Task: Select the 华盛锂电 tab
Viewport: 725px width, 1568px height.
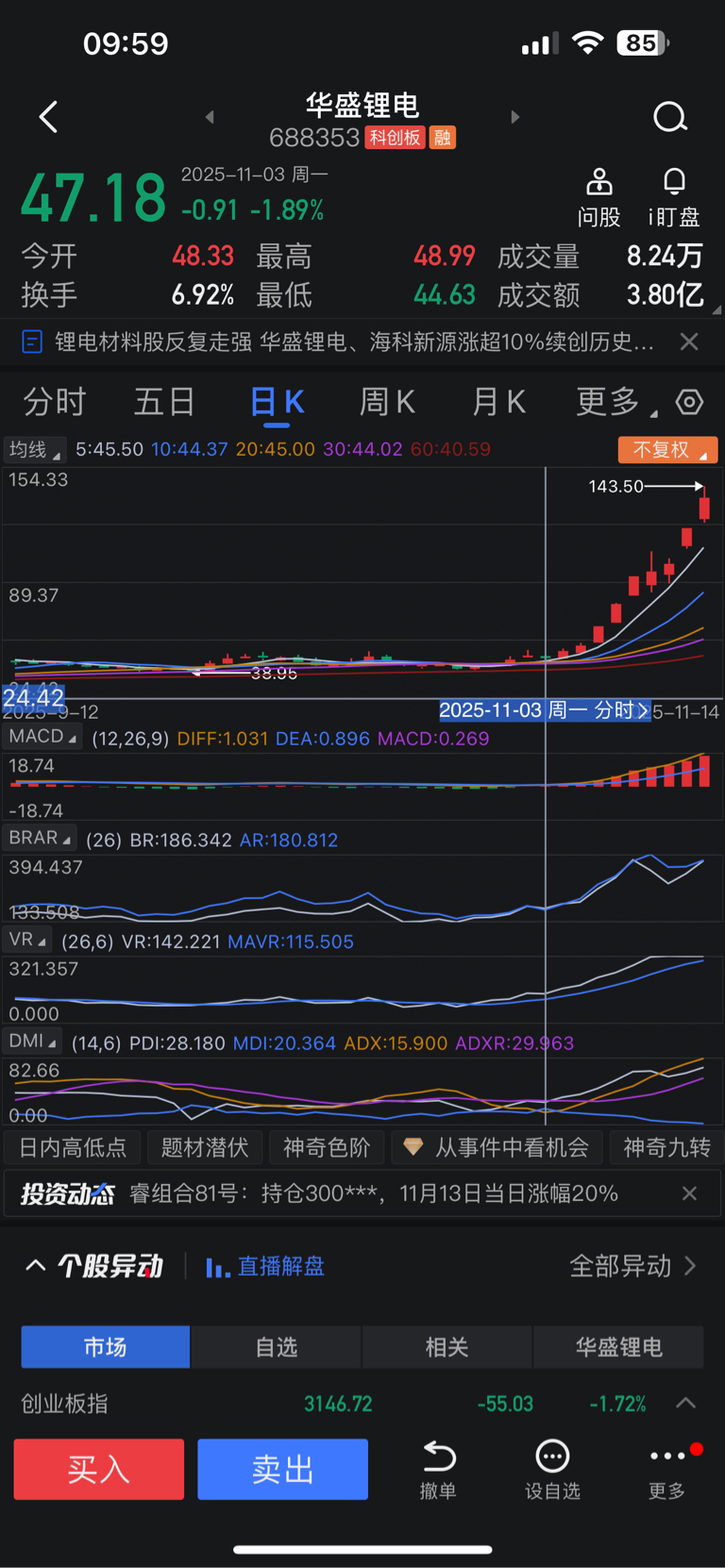Action: point(619,1347)
